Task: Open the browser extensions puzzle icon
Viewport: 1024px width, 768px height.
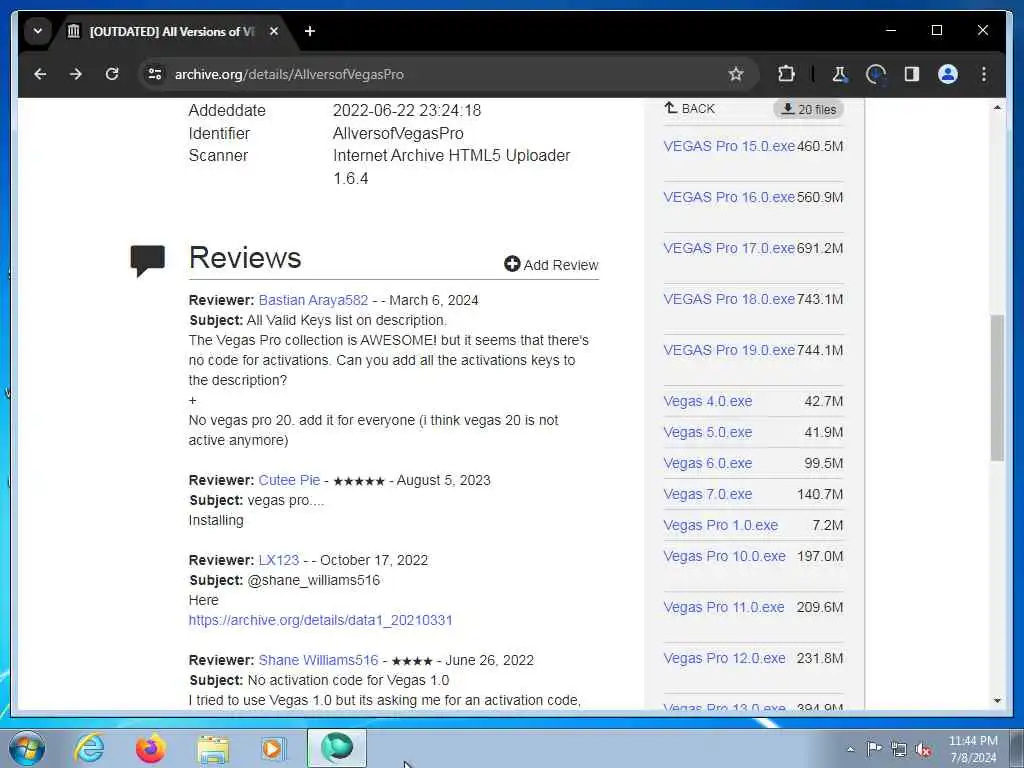Action: coord(786,74)
